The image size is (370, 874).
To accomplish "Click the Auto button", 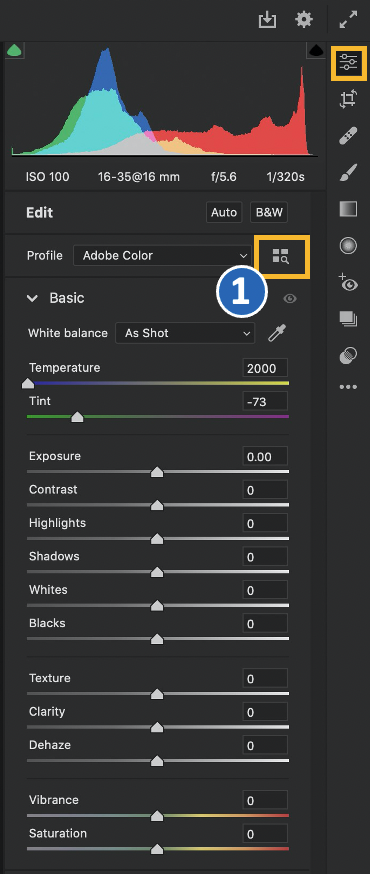I will click(x=224, y=212).
